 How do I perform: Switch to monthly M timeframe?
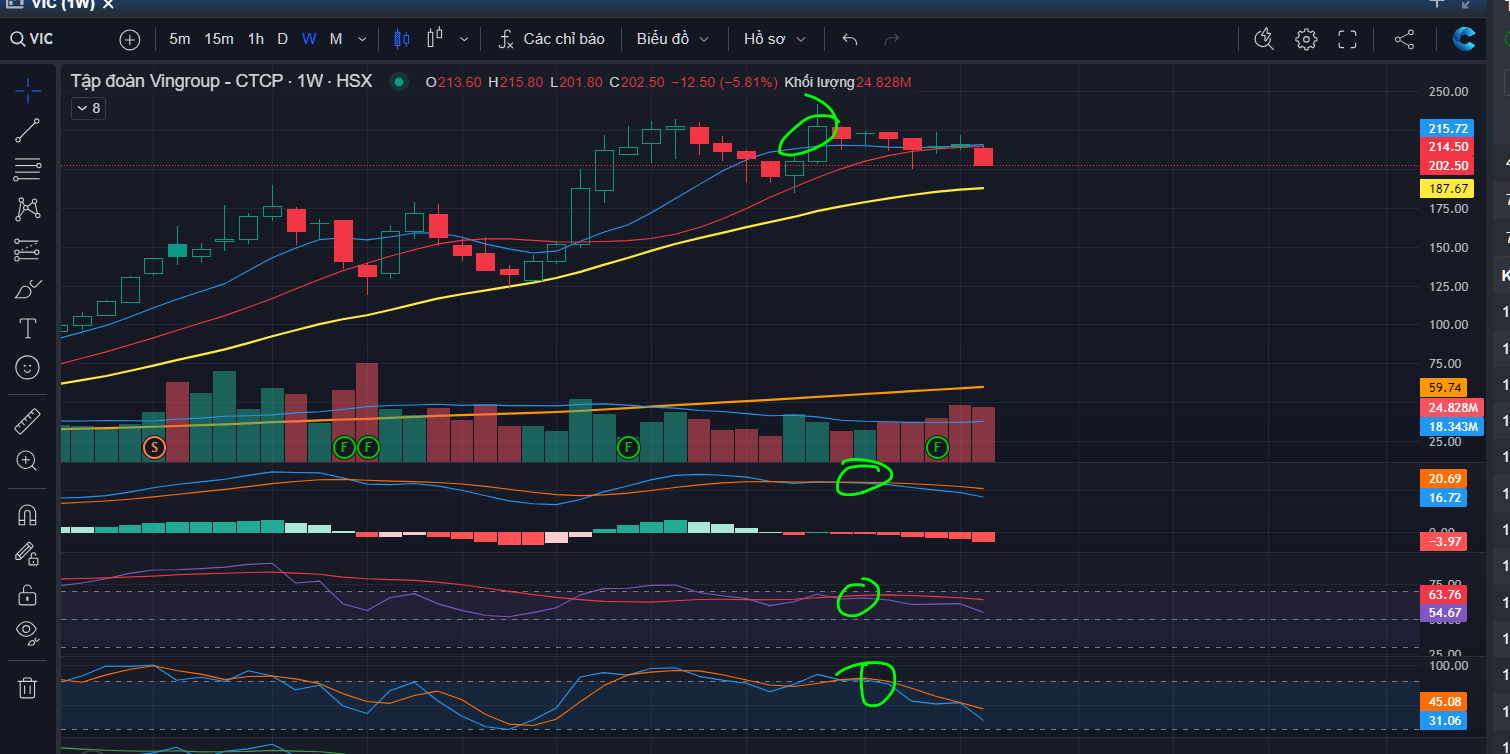click(336, 40)
